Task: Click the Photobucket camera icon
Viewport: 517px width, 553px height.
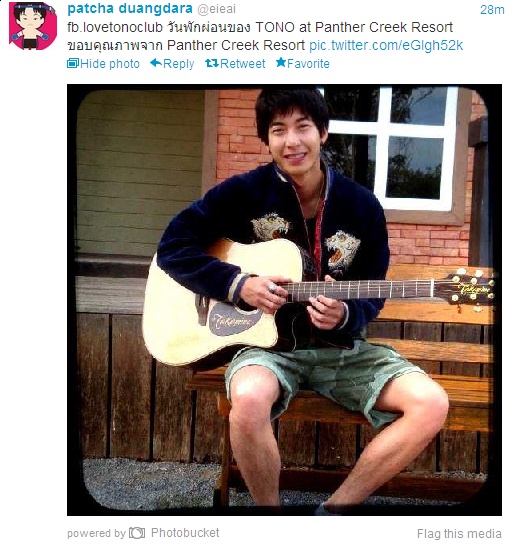Action: 137,533
